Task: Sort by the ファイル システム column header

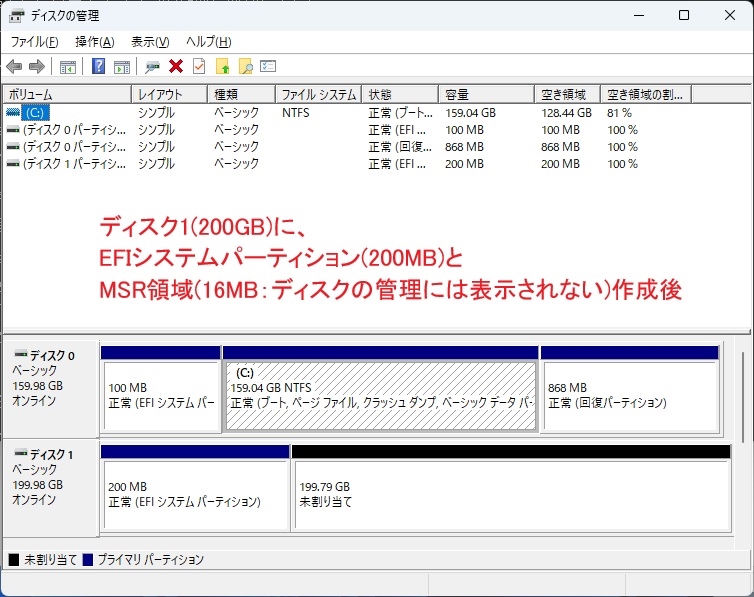Action: pyautogui.click(x=319, y=94)
